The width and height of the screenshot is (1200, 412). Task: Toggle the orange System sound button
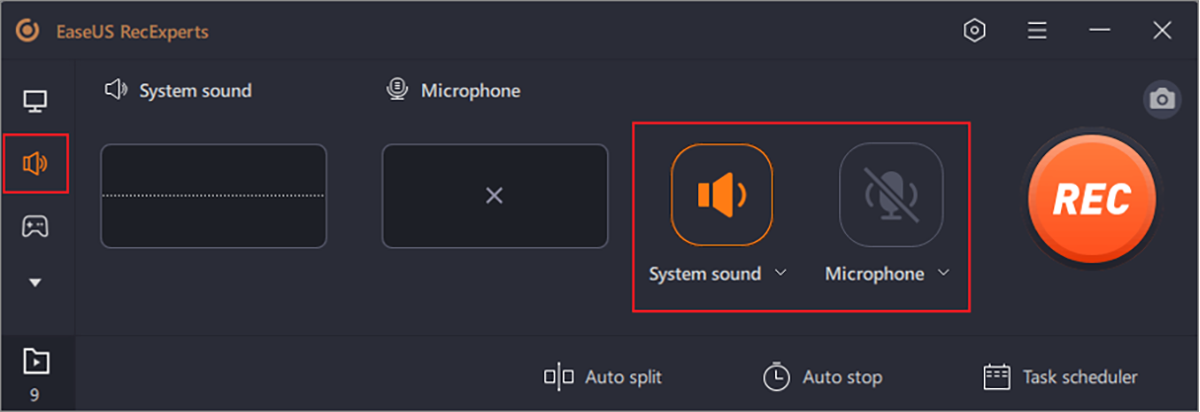pyautogui.click(x=721, y=194)
